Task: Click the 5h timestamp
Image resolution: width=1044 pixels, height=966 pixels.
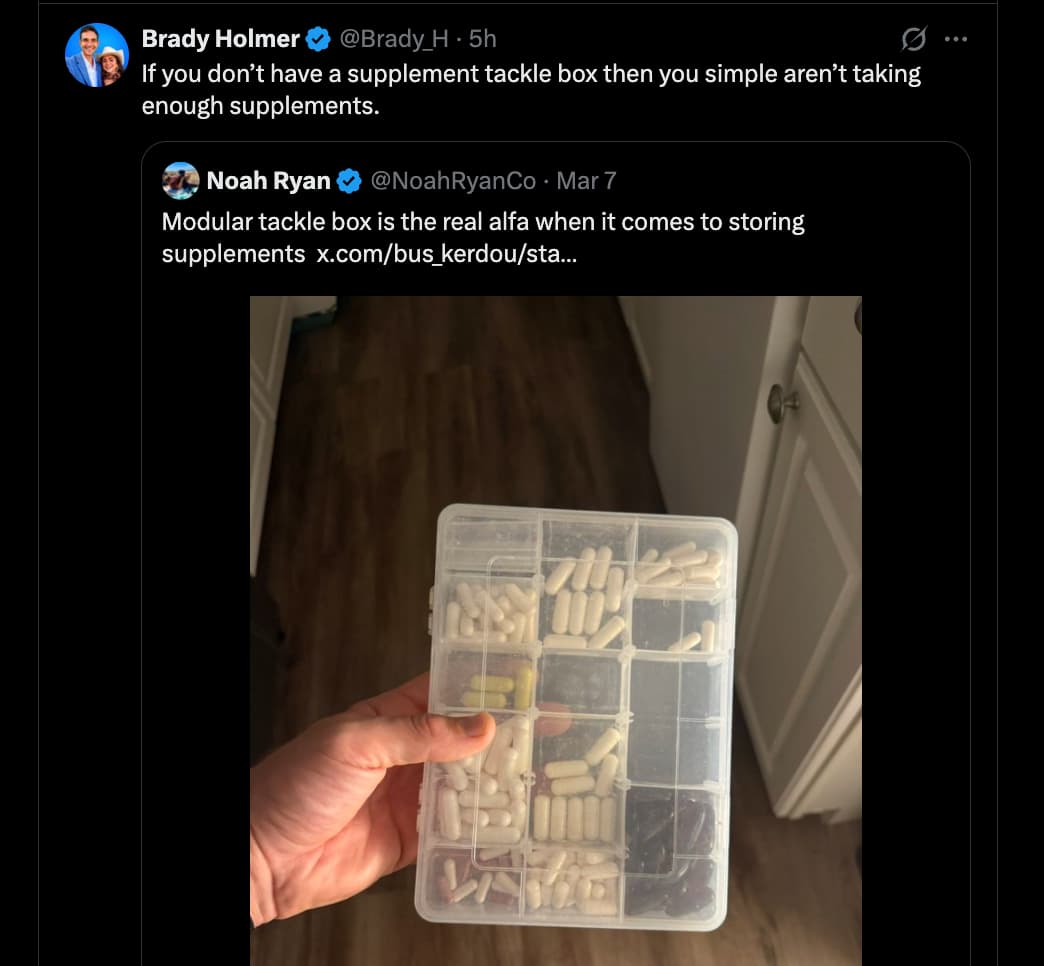Action: click(x=483, y=39)
